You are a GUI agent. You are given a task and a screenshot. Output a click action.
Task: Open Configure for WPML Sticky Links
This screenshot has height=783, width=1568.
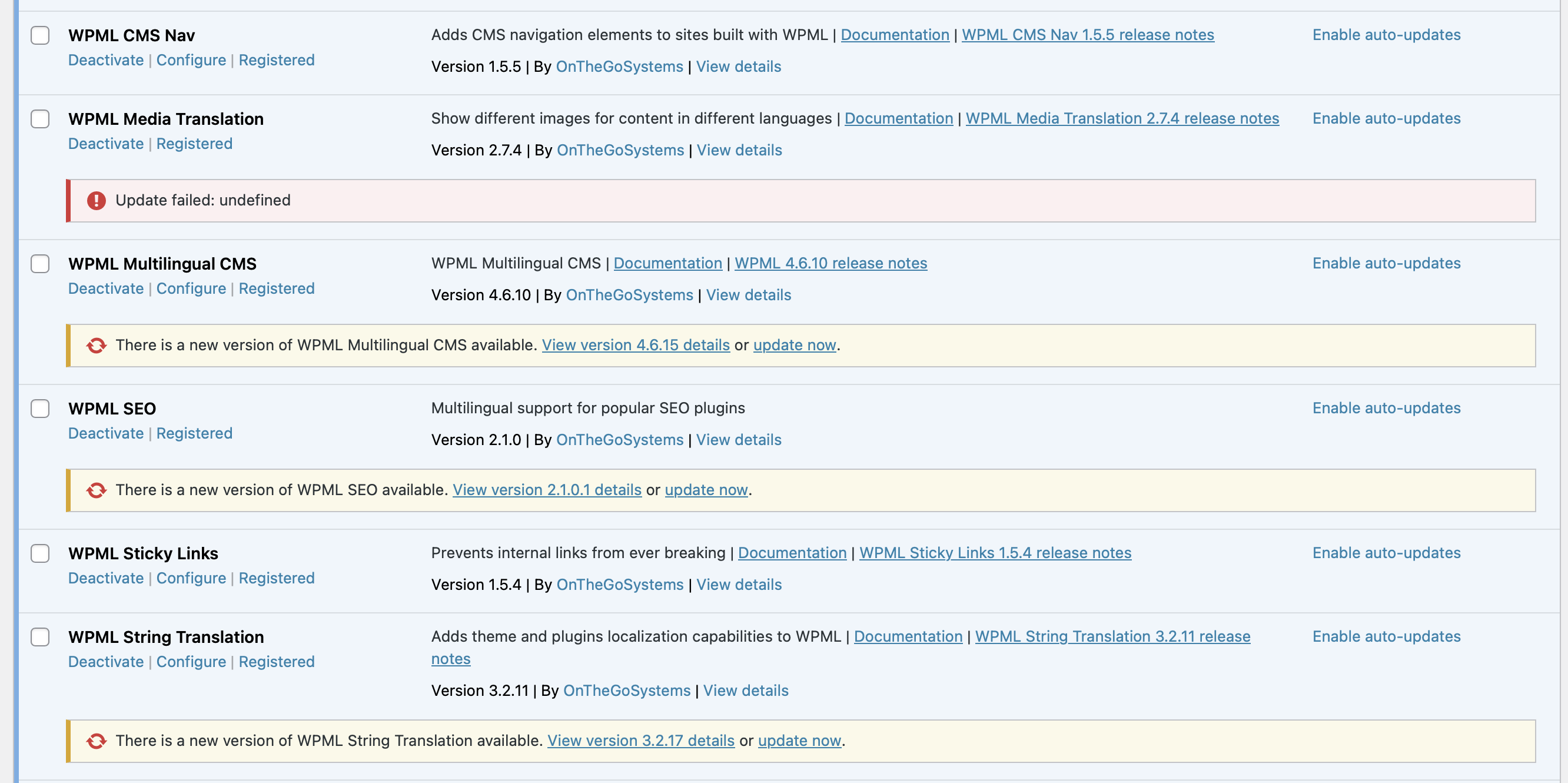(191, 579)
